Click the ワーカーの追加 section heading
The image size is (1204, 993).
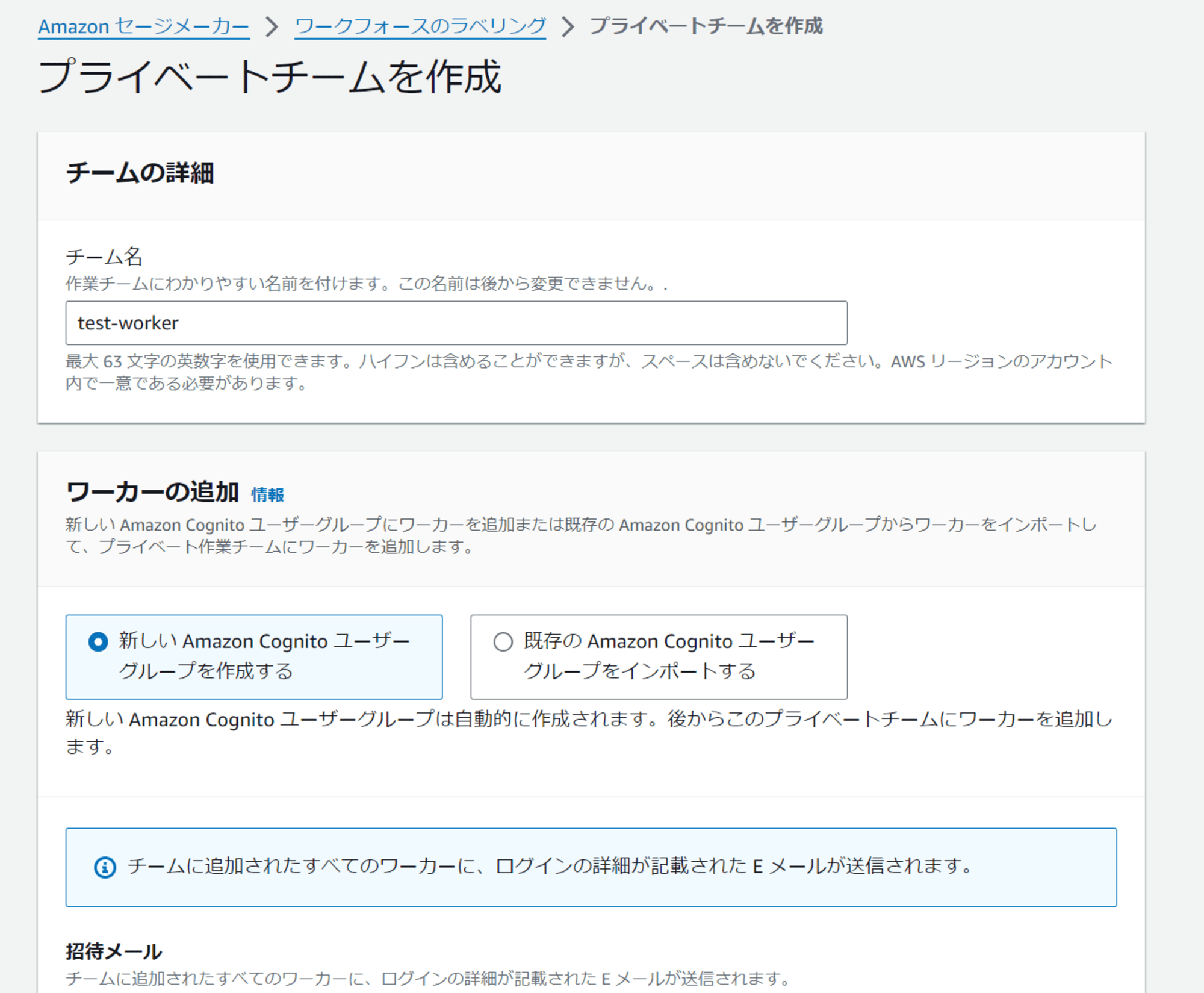point(152,492)
